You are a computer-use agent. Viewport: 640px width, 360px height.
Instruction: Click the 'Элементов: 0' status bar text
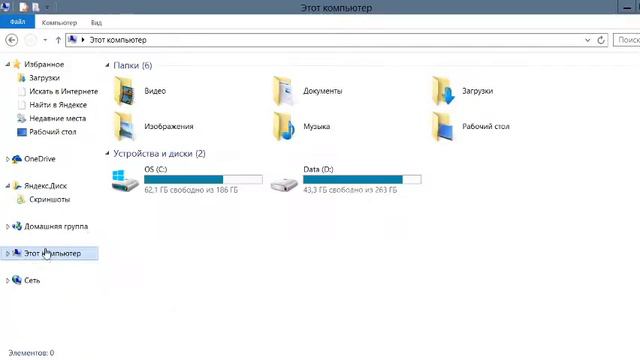[31, 353]
